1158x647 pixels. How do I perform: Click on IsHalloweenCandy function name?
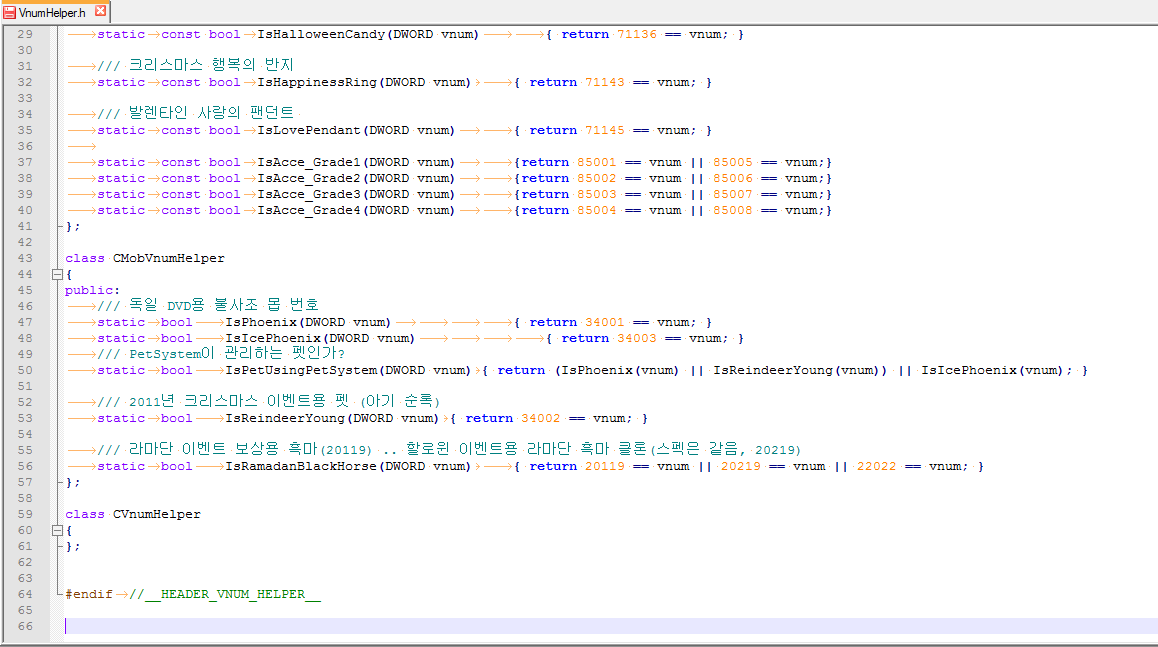[321, 34]
